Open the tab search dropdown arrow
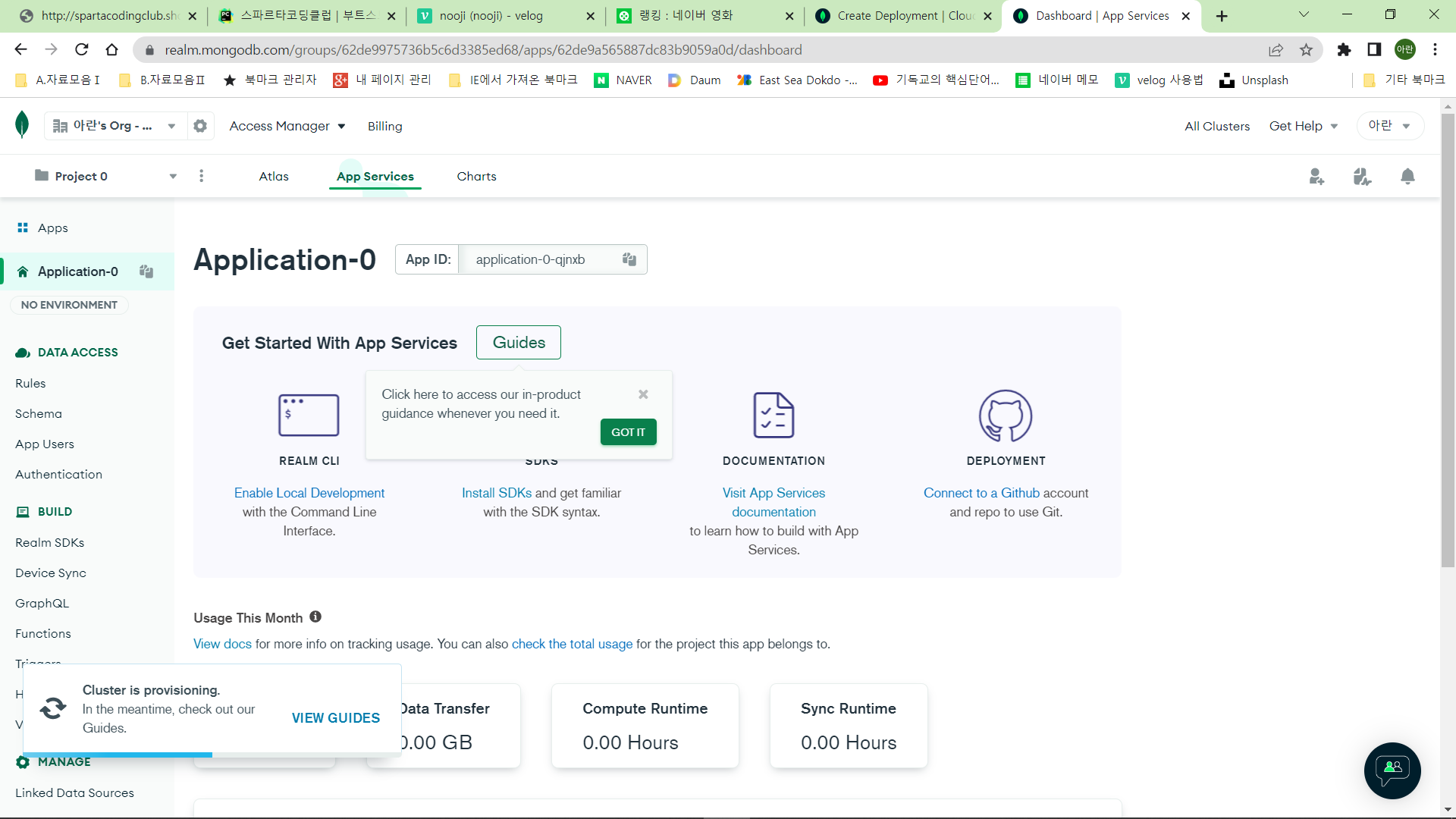 pos(1304,15)
